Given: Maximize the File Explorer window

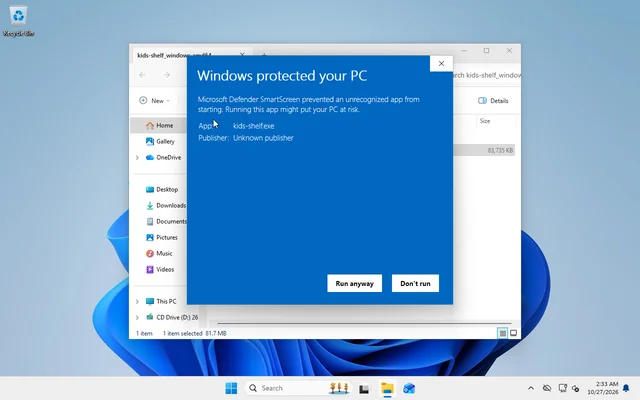Looking at the screenshot, I should pos(487,51).
